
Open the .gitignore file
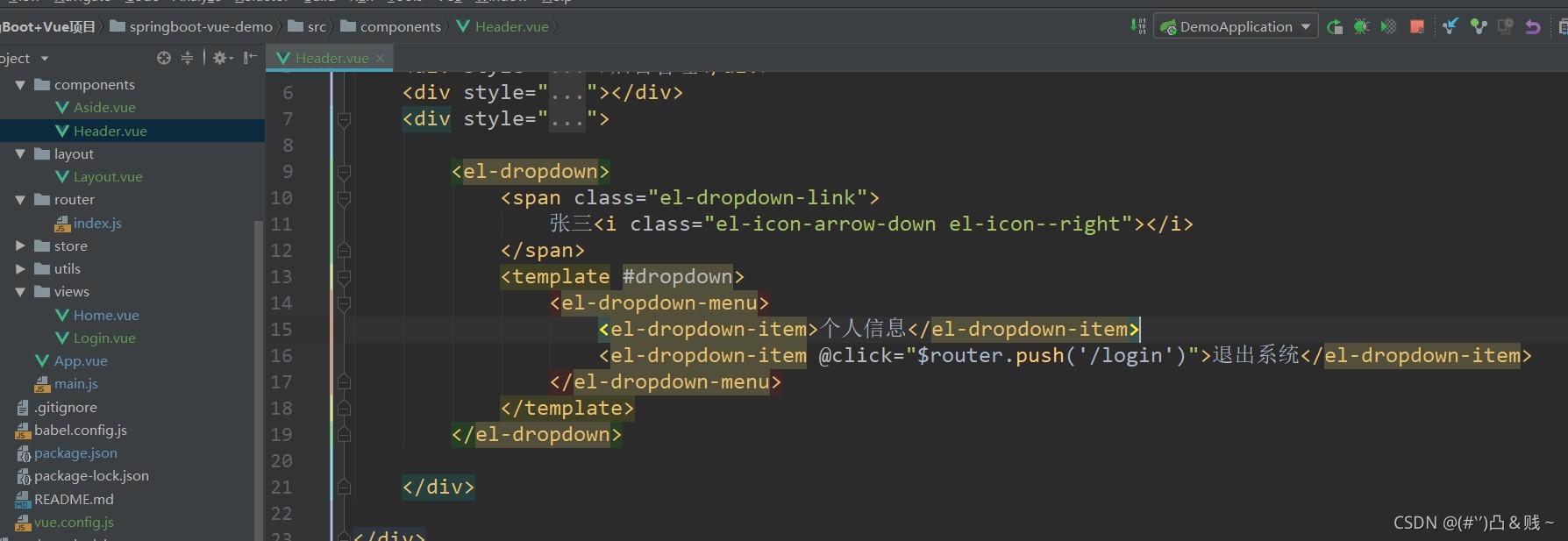pyautogui.click(x=65, y=408)
